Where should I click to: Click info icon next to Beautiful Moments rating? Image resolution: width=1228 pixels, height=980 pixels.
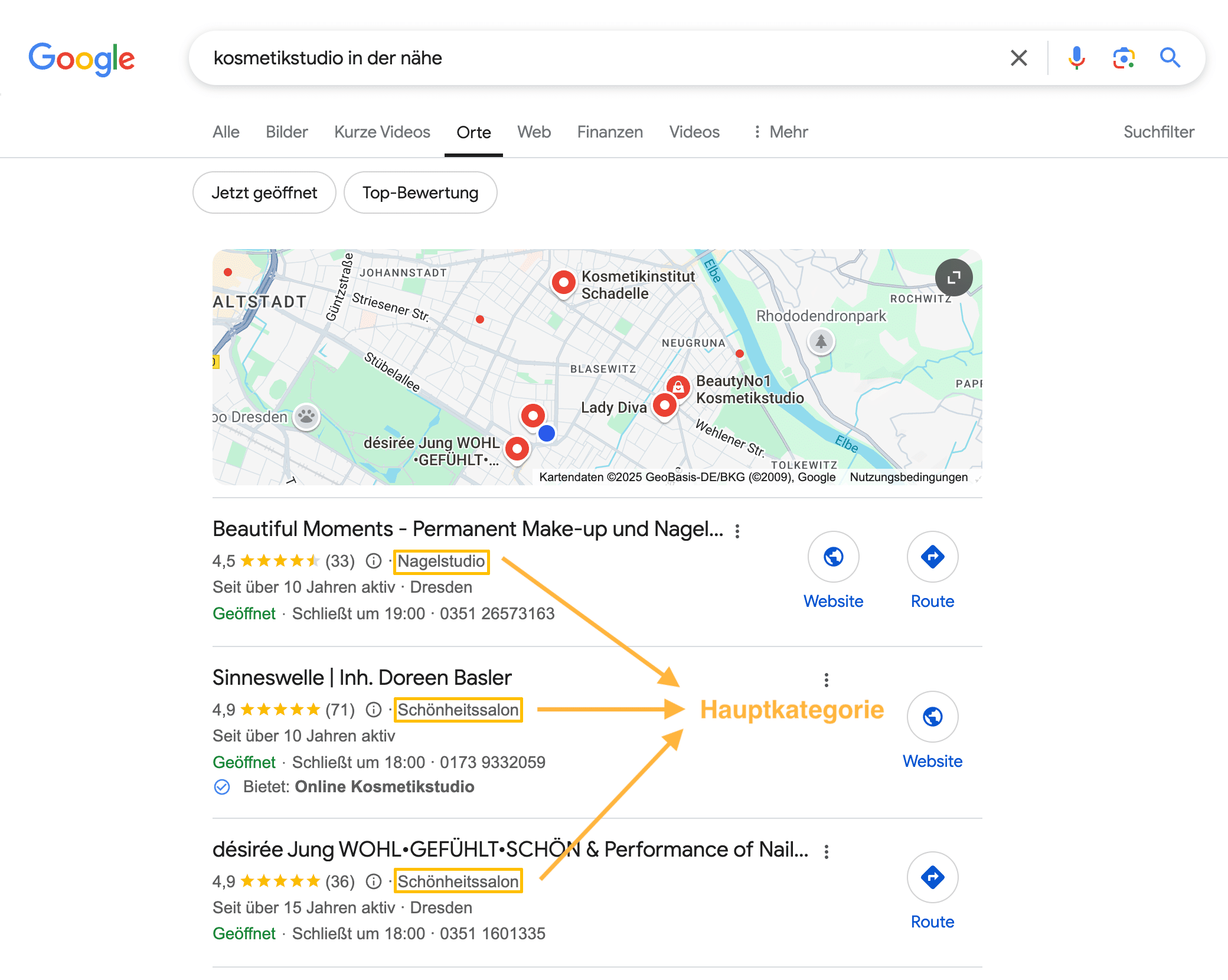374,561
